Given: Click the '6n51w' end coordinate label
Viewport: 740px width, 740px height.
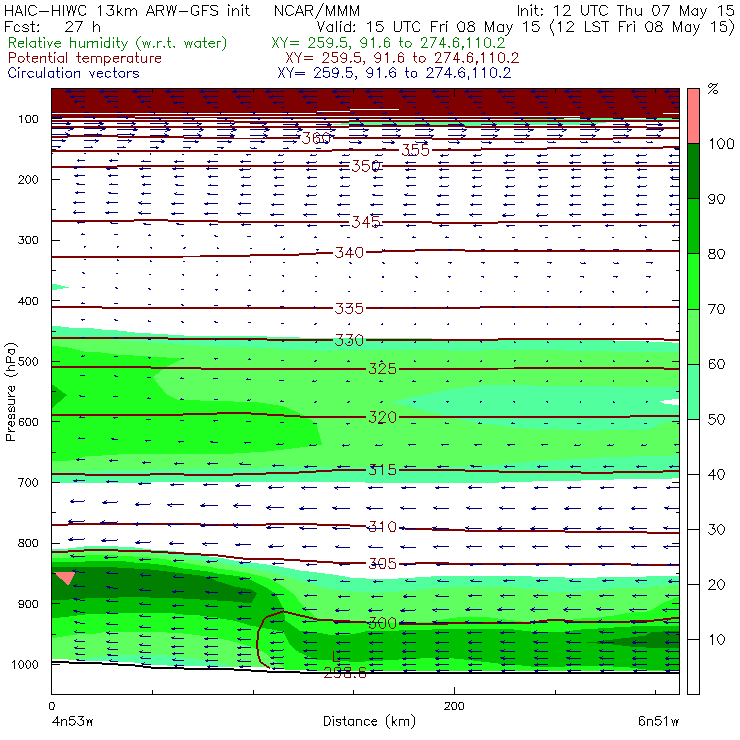Looking at the screenshot, I should [658, 721].
